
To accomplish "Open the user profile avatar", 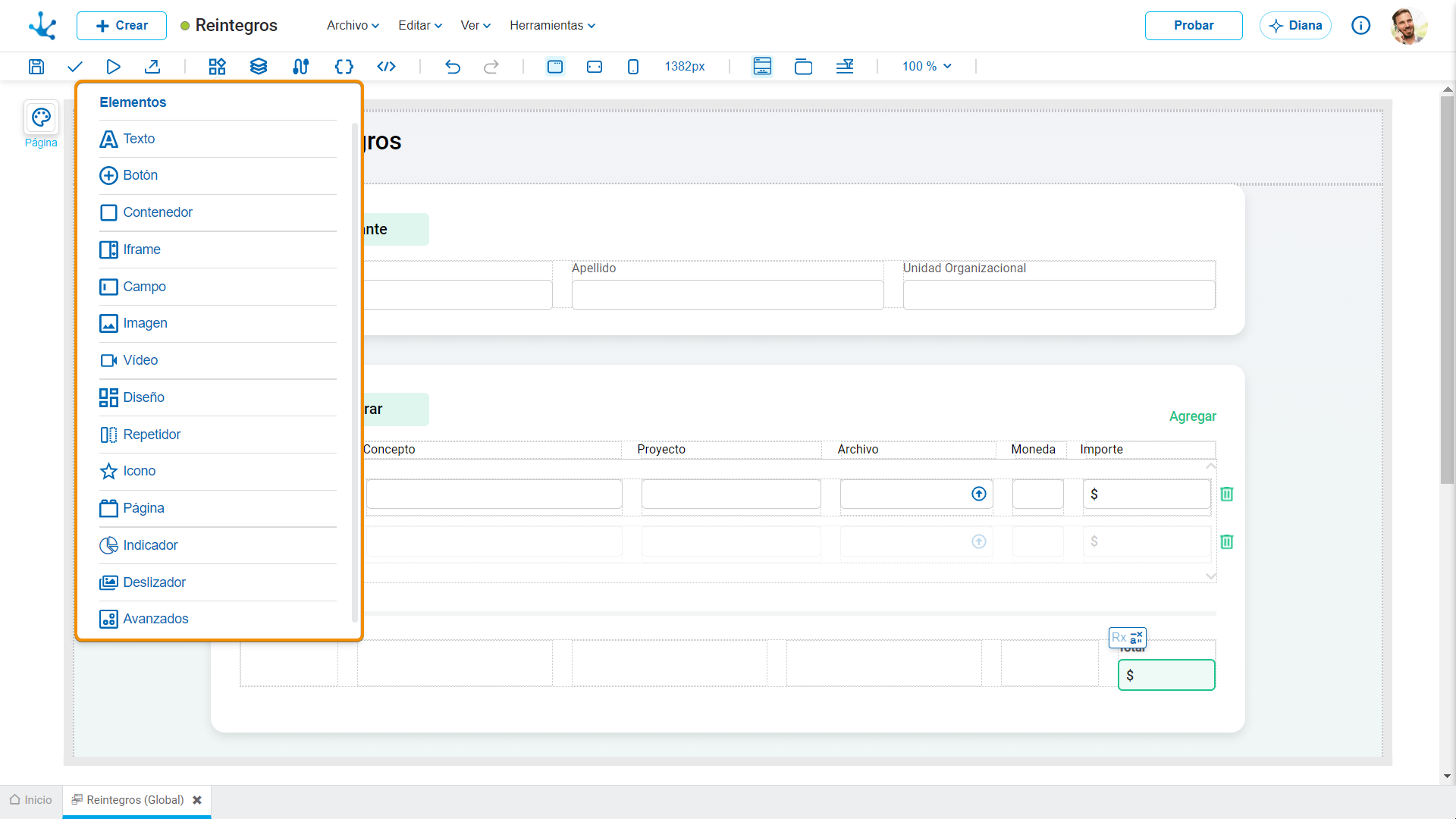I will pyautogui.click(x=1408, y=26).
